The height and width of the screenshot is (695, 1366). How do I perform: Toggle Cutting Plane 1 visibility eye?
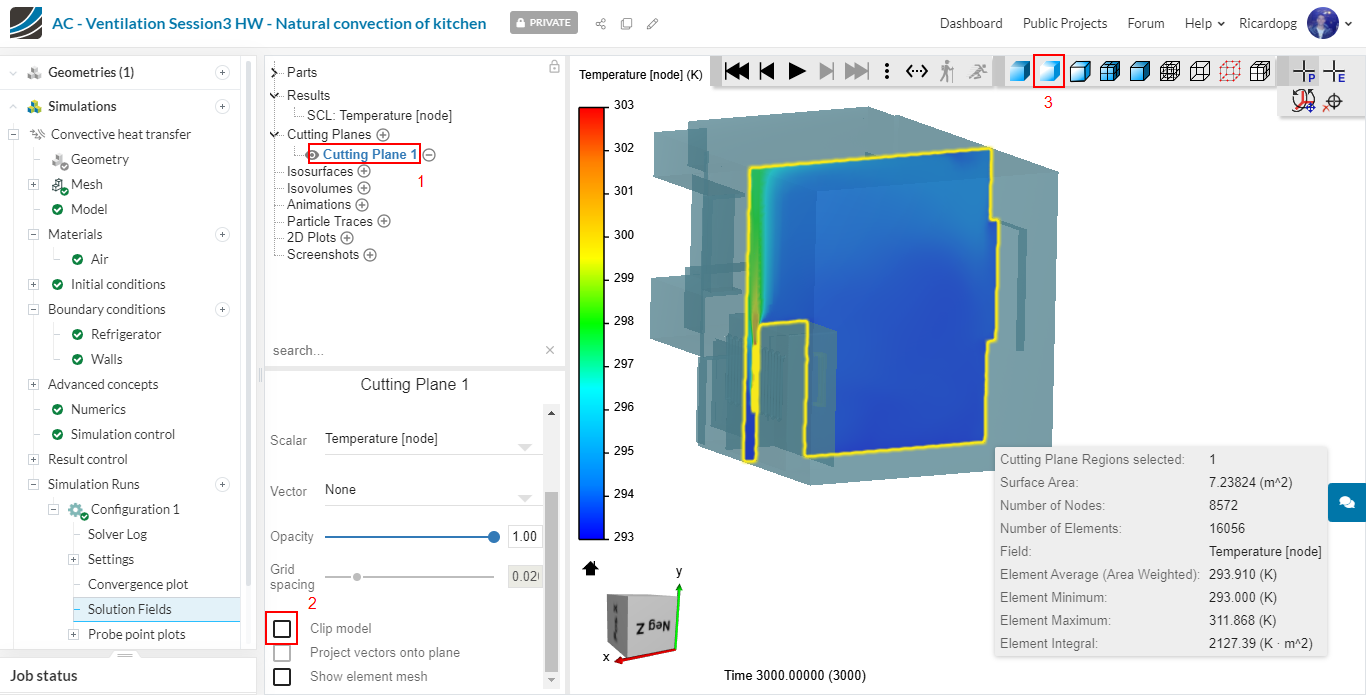point(313,155)
